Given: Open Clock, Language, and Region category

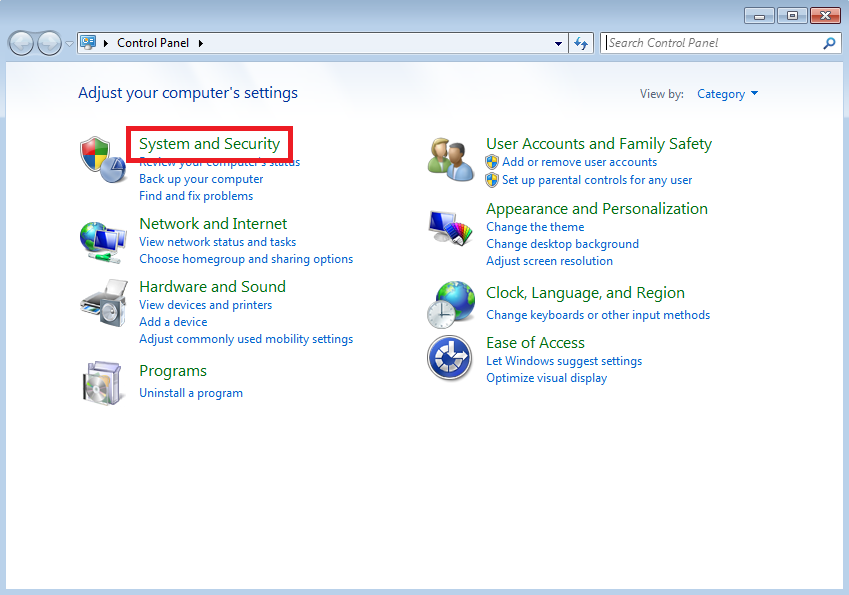Looking at the screenshot, I should click(x=585, y=293).
